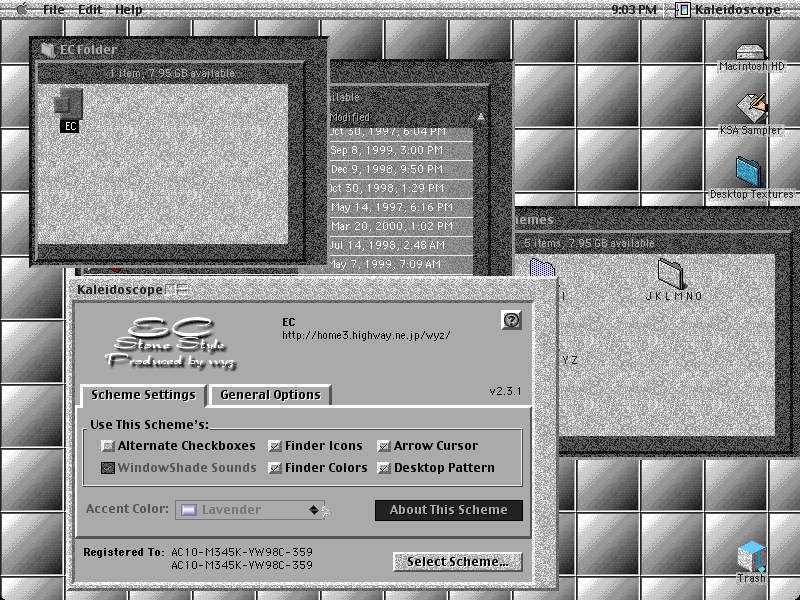Toggle the WindowShade Sounds checkbox

point(107,468)
